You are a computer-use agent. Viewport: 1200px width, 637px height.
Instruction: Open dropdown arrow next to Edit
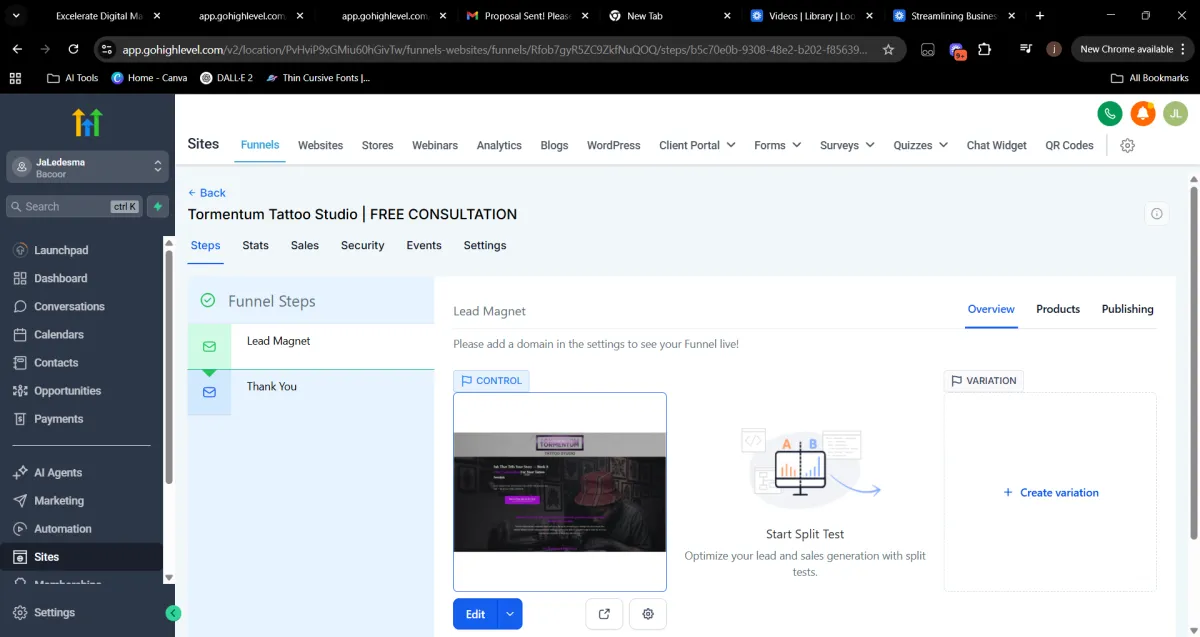[x=510, y=614]
